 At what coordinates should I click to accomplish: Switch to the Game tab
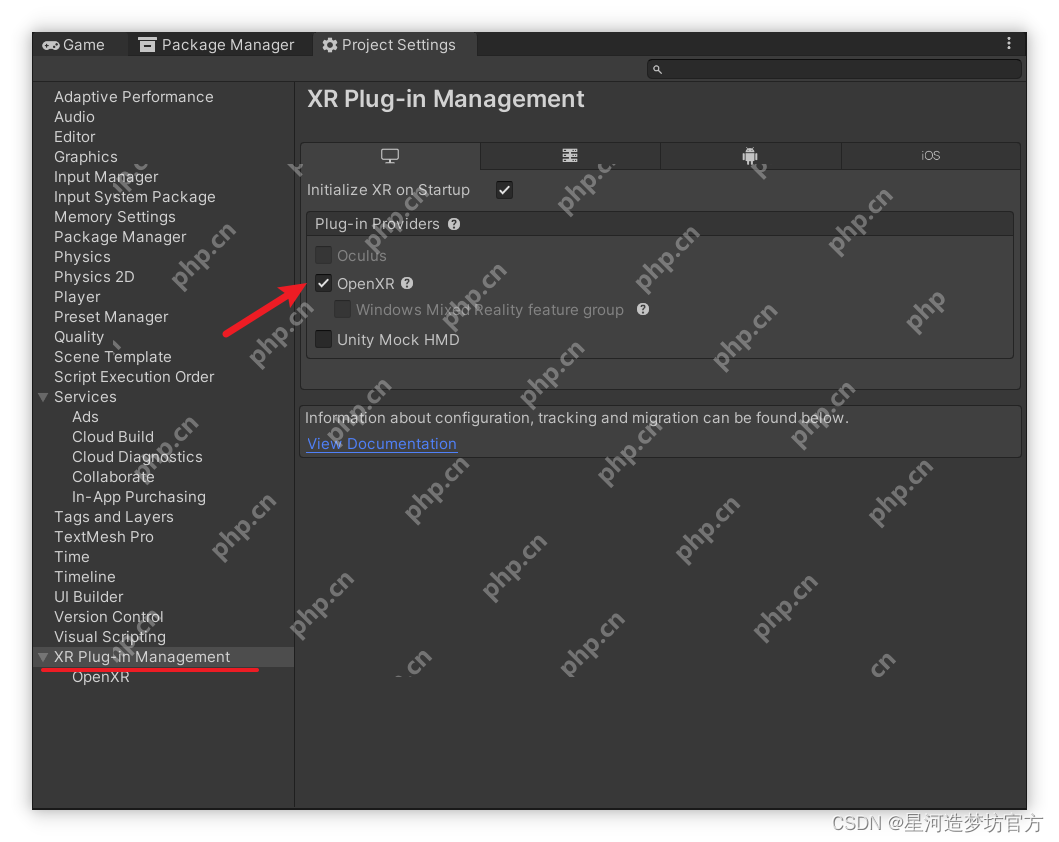(73, 45)
